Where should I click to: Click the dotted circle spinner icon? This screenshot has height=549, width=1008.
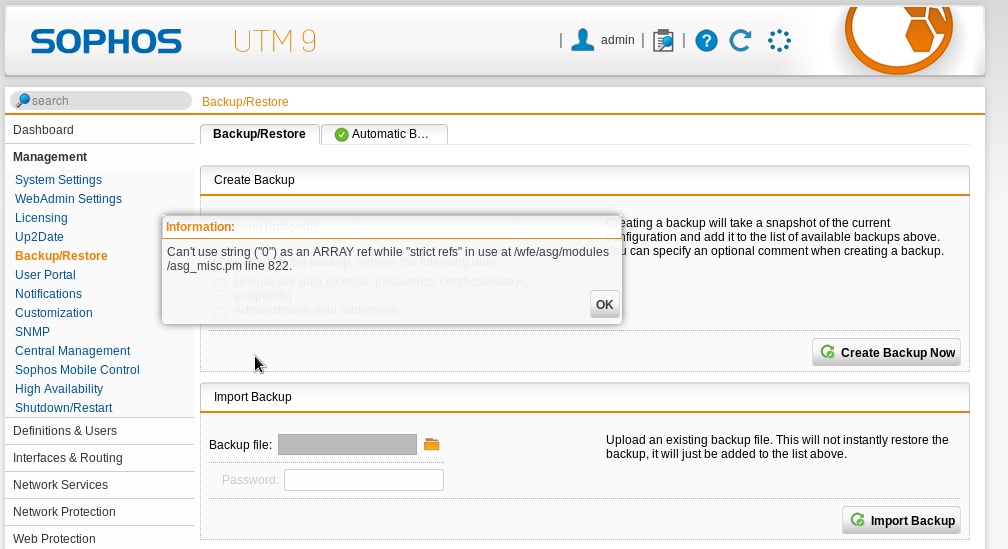pos(779,40)
